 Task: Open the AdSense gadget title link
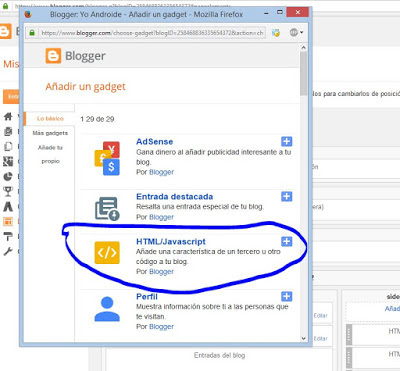coord(154,142)
